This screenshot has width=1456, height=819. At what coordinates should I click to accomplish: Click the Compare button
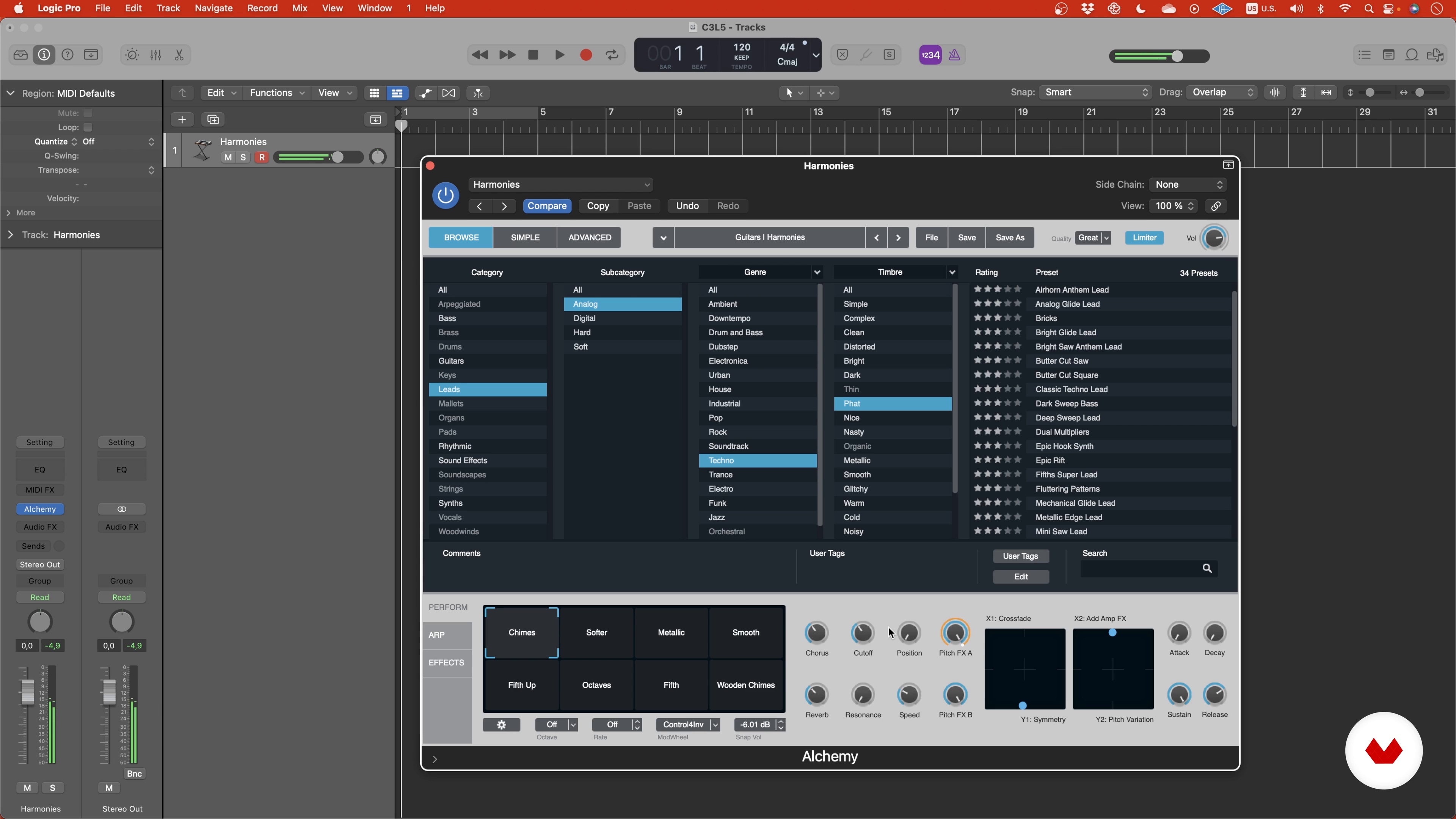coord(547,206)
